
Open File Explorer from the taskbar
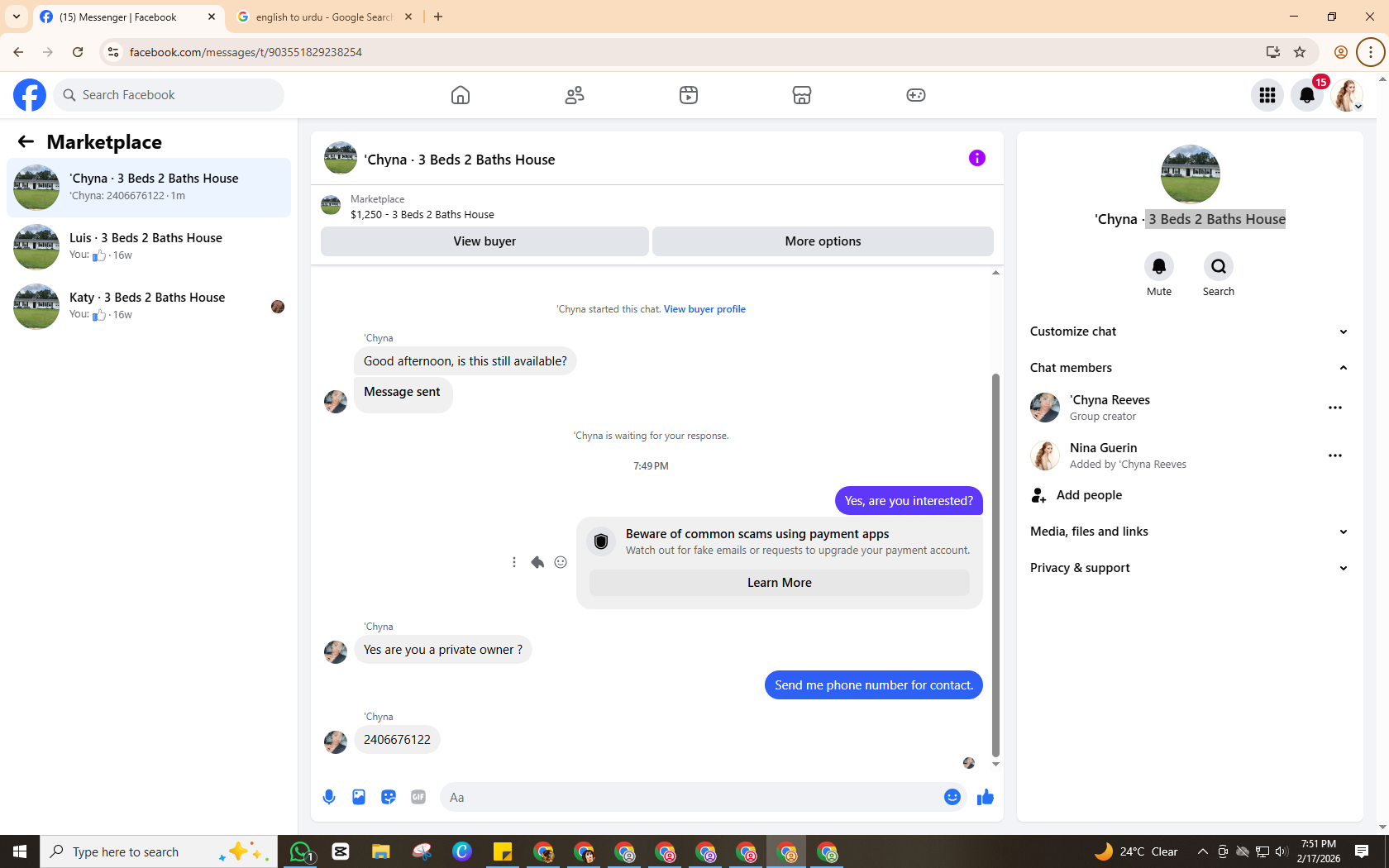(x=380, y=851)
